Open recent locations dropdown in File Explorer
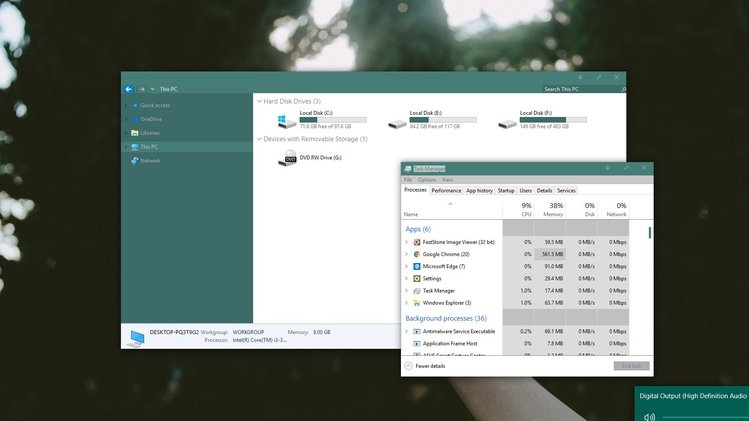The width and height of the screenshot is (749, 421). pos(152,89)
